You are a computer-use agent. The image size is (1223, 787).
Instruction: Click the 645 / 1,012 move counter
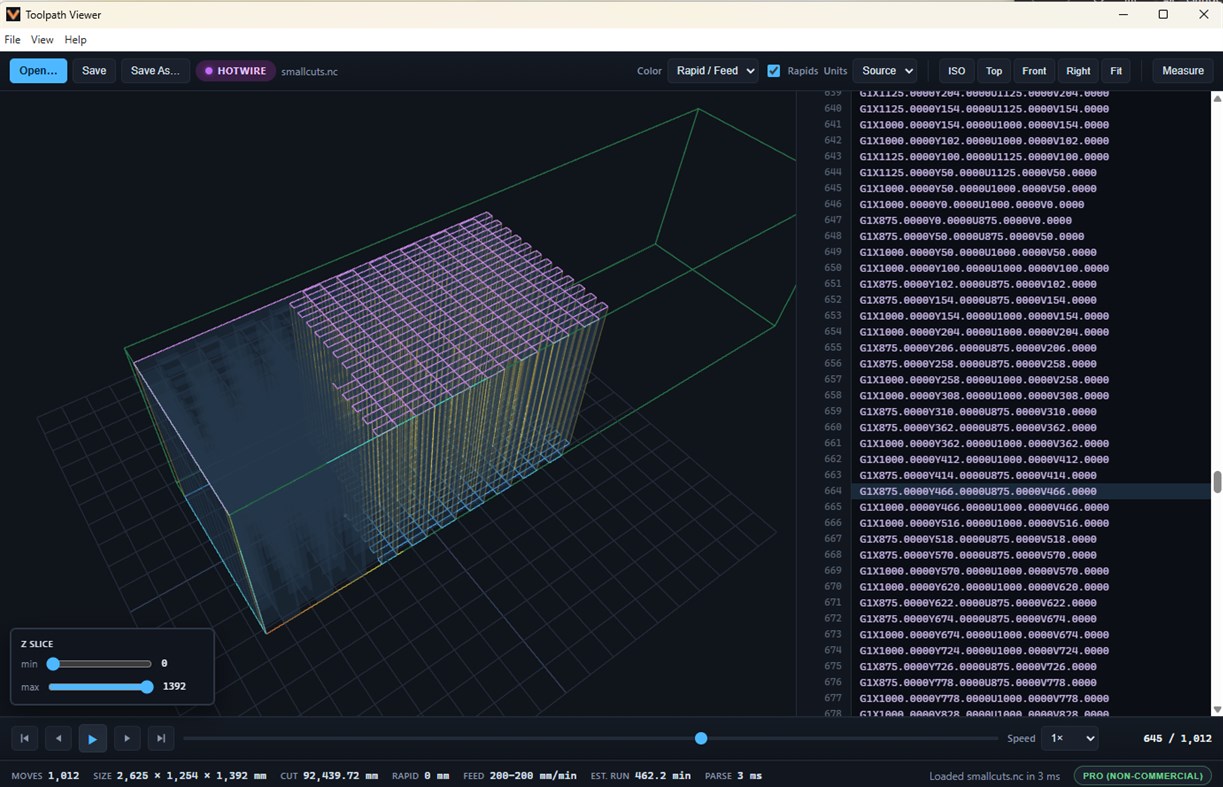click(x=1177, y=739)
